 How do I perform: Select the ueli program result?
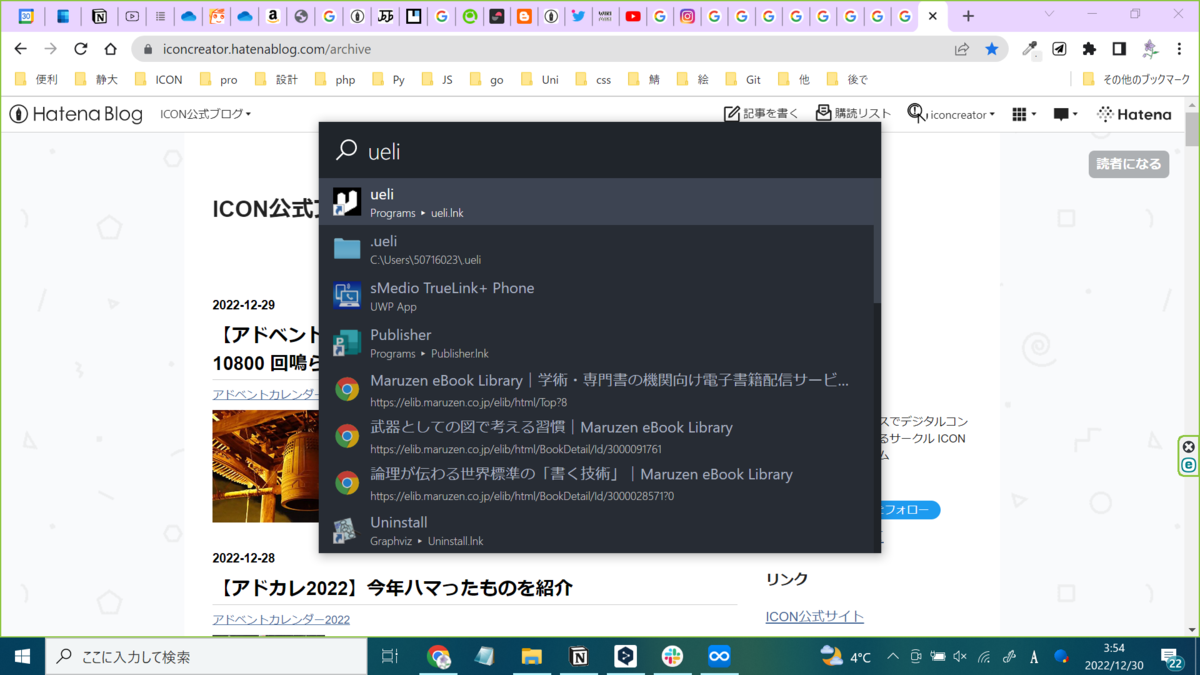600,202
